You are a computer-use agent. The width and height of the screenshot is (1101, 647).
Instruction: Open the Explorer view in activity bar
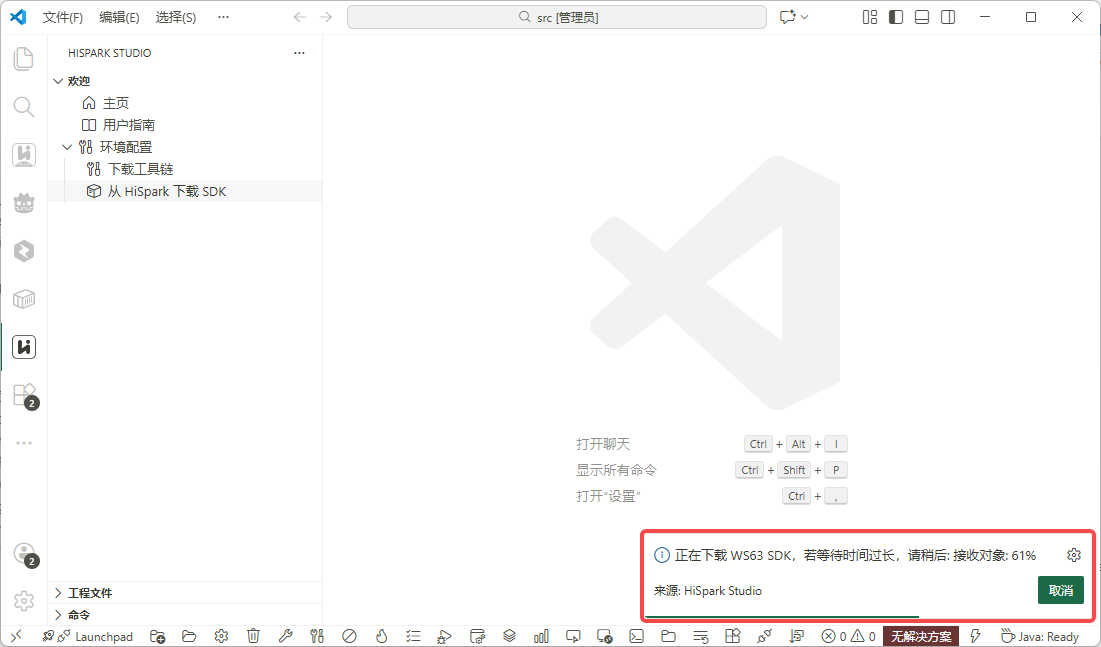(x=24, y=59)
